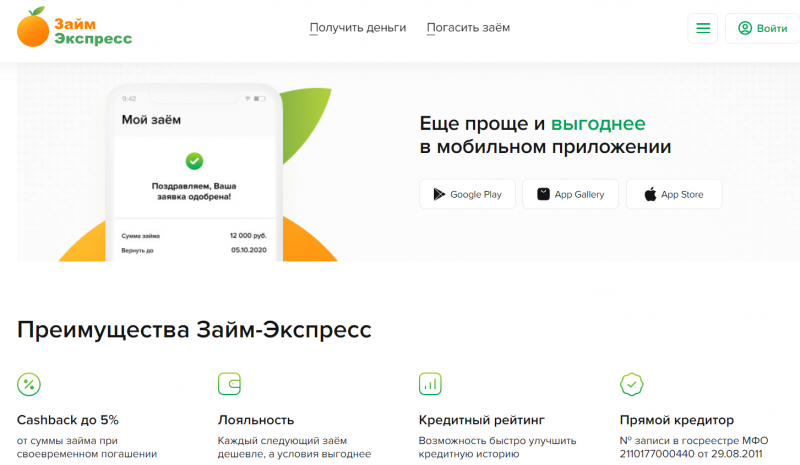
Task: Click the verified badge Прямой кредитор icon
Action: pyautogui.click(x=632, y=384)
